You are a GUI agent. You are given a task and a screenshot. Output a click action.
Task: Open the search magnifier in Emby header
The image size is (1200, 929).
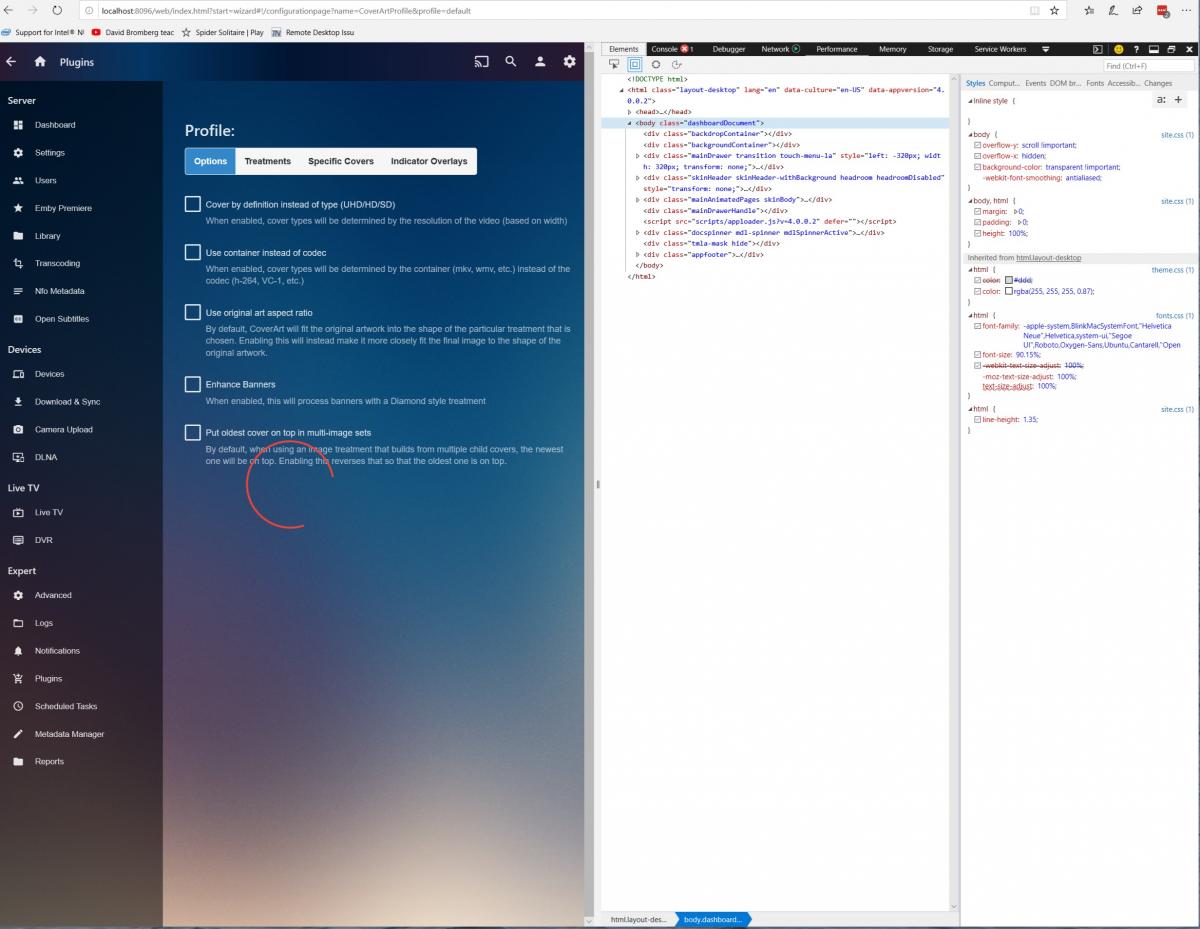click(x=511, y=62)
